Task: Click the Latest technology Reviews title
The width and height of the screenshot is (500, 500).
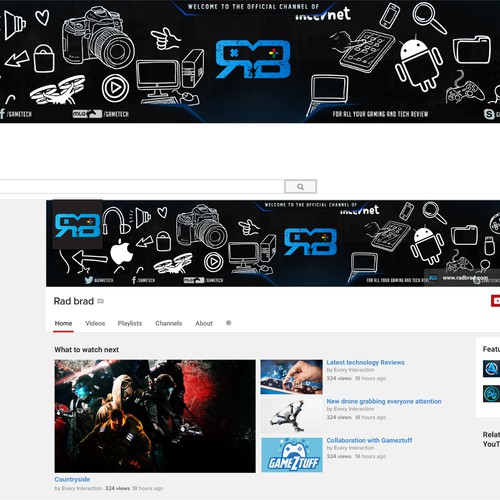Action: 366,362
